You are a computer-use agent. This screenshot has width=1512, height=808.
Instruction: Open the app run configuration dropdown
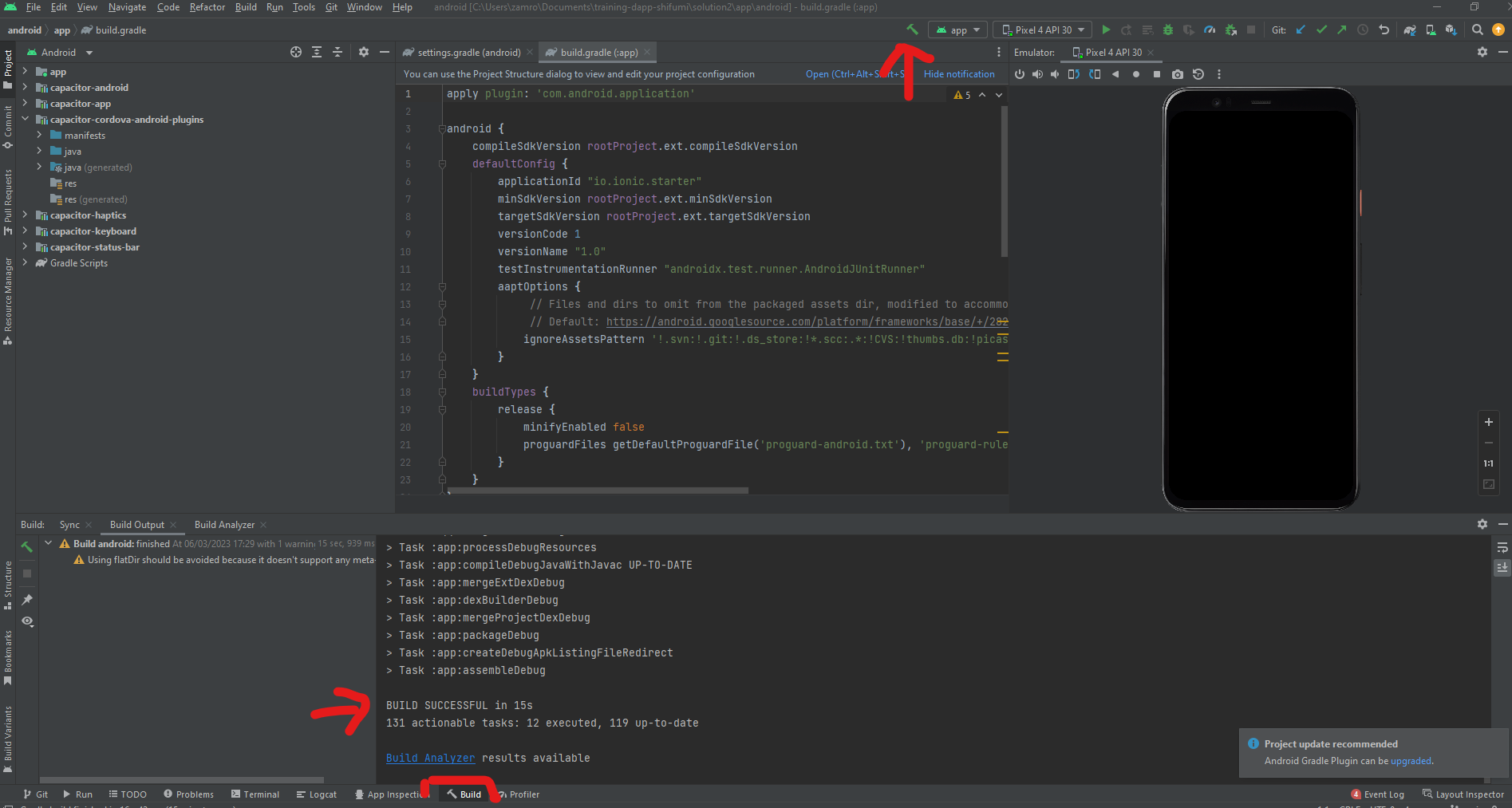(958, 30)
